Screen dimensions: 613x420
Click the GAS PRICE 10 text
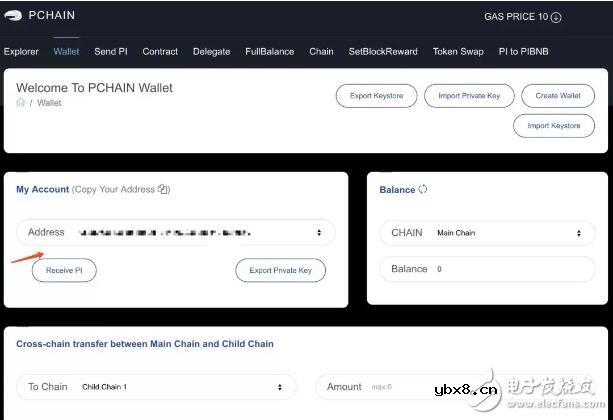tap(516, 17)
